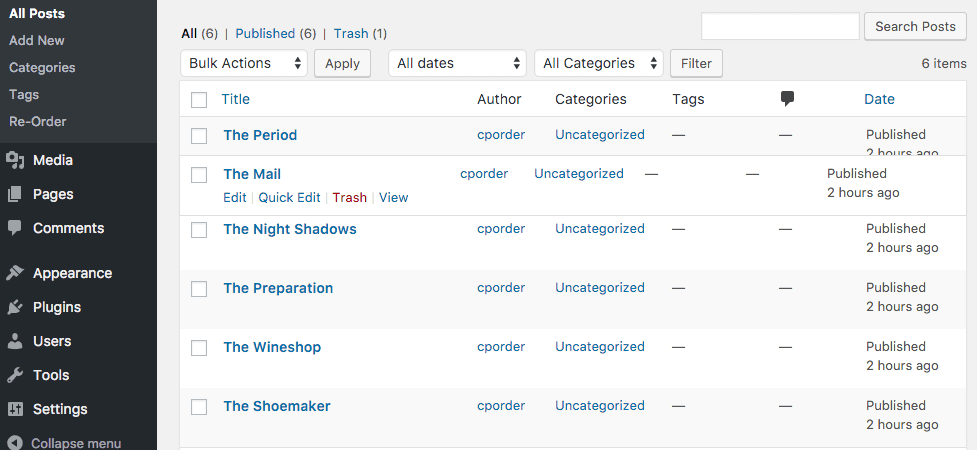
Task: Click the Settings sliders icon
Action: (15, 409)
